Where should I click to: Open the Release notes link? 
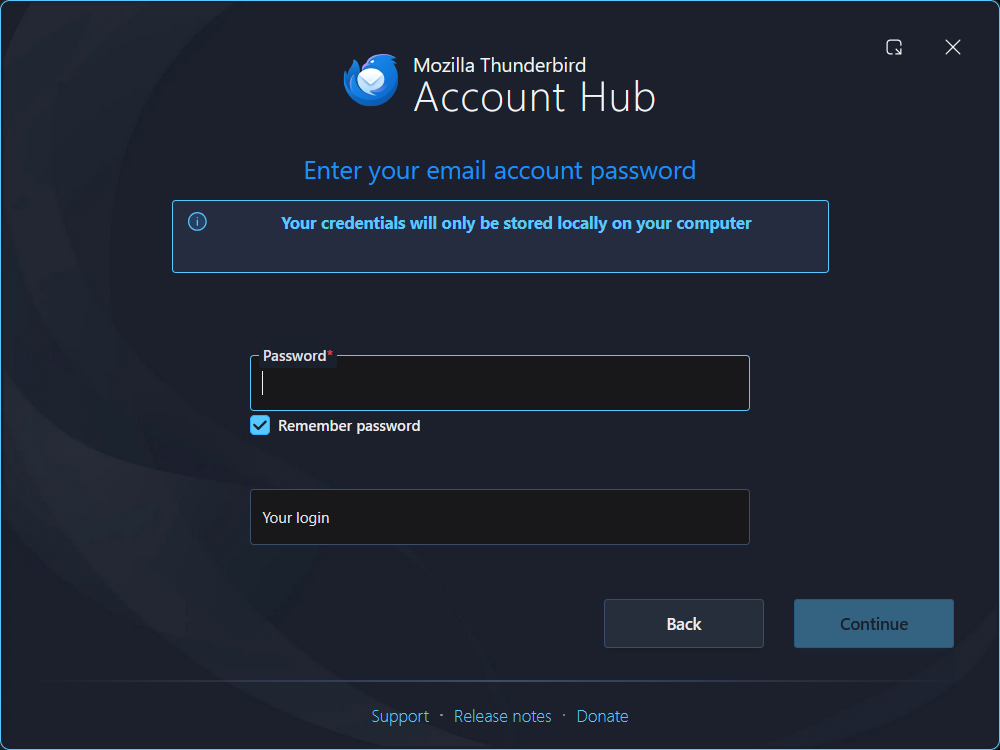[503, 716]
